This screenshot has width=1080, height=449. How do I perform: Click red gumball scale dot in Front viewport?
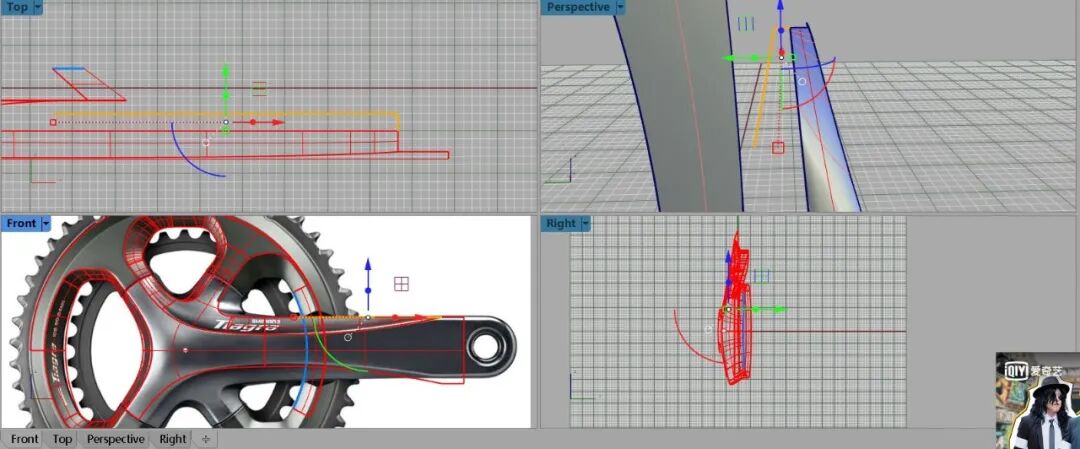395,317
